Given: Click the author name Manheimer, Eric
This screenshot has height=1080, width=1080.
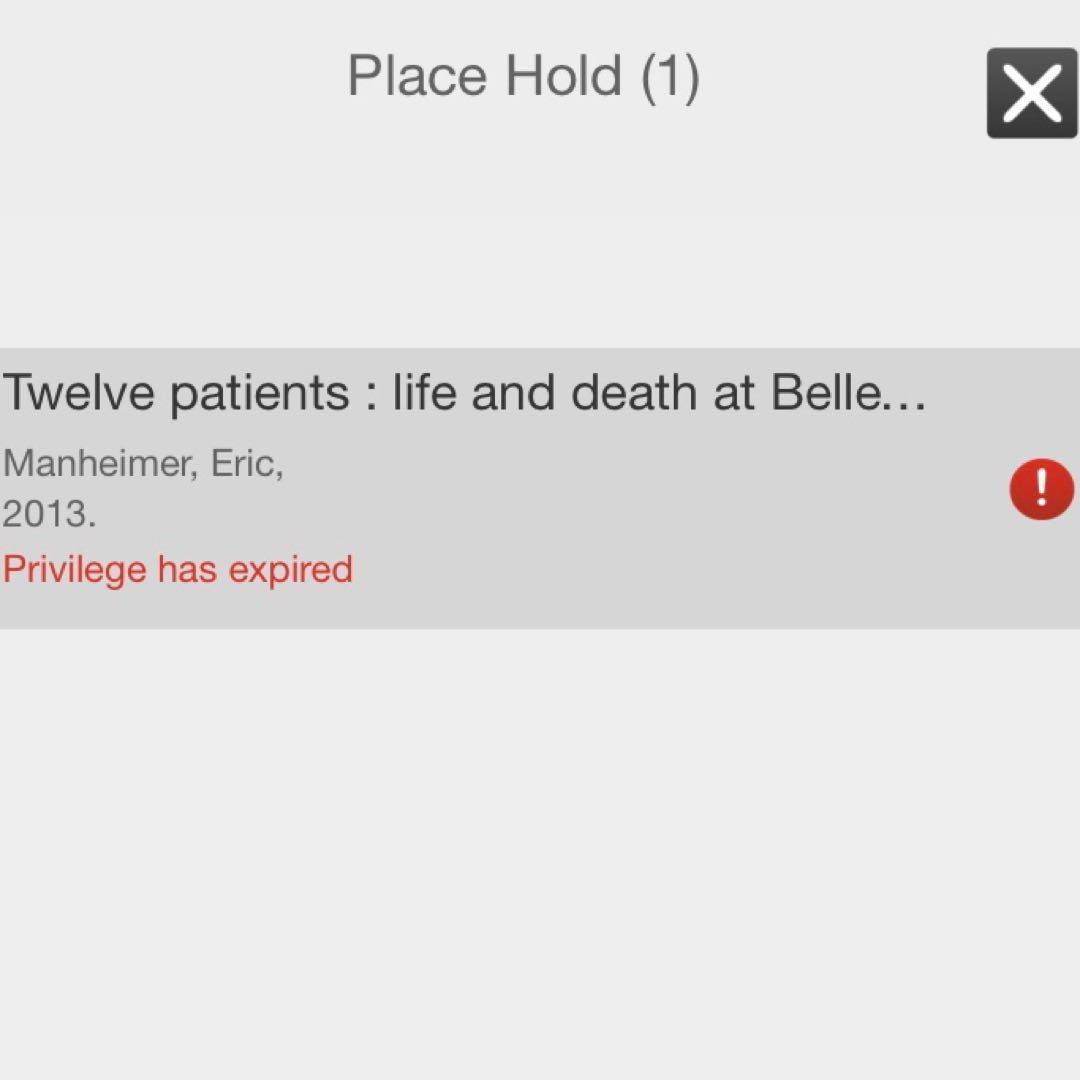Looking at the screenshot, I should point(143,464).
